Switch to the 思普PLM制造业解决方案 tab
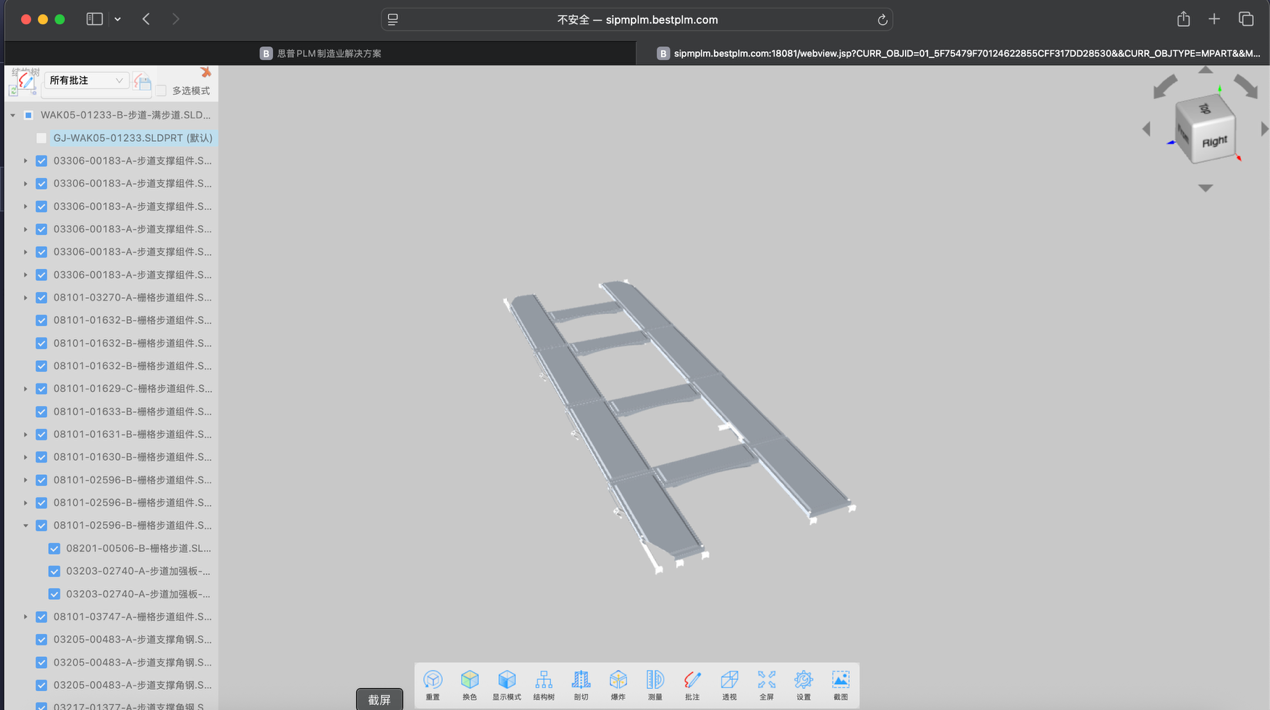This screenshot has width=1270, height=710. point(320,53)
